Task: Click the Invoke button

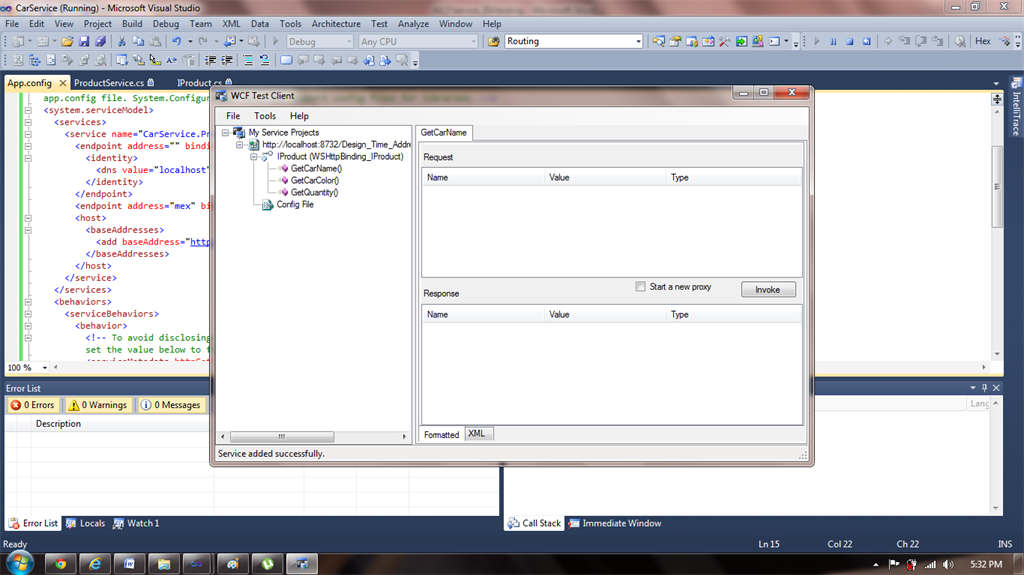Action: pyautogui.click(x=768, y=289)
